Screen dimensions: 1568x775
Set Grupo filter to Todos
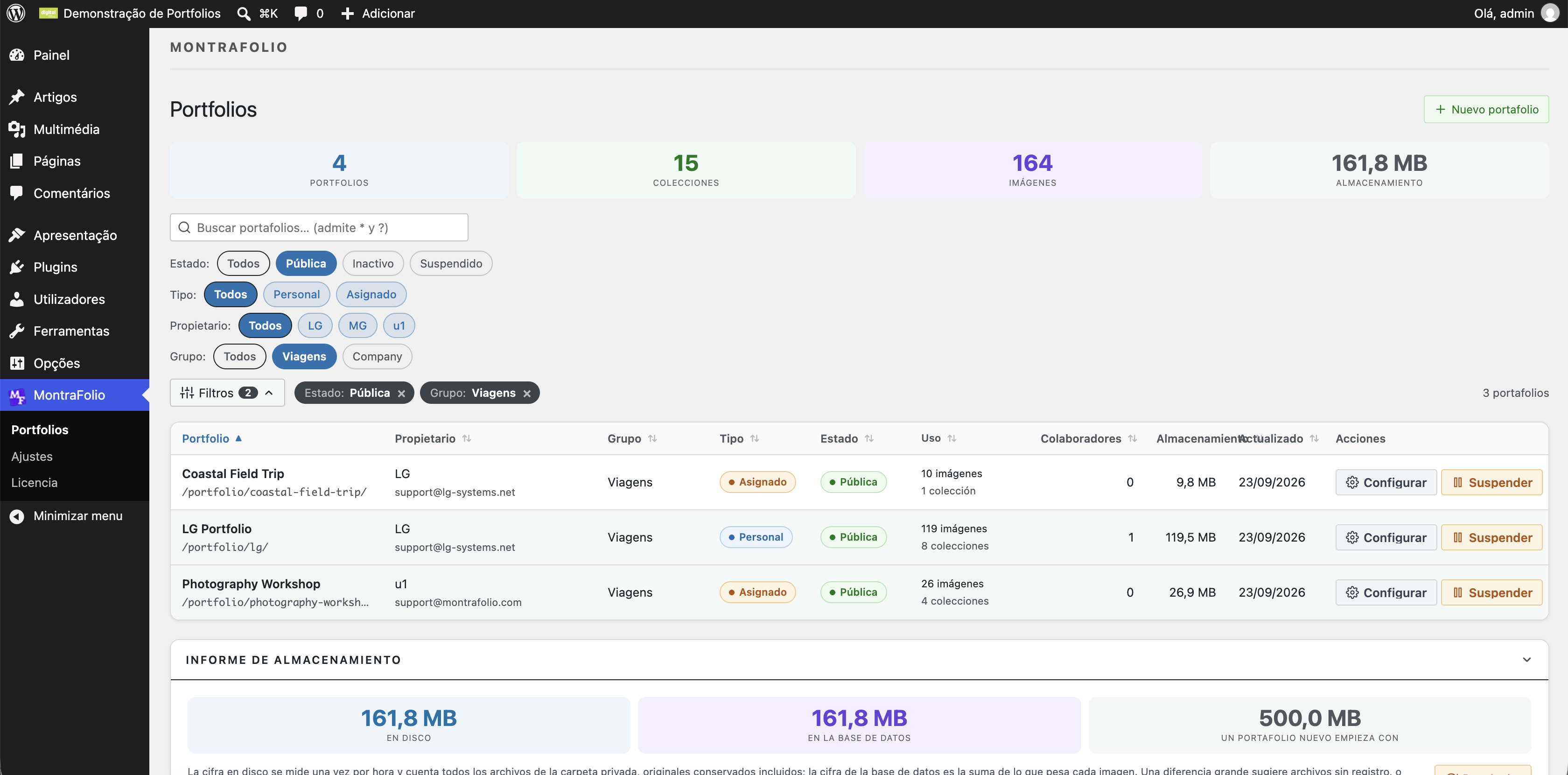[x=240, y=357]
